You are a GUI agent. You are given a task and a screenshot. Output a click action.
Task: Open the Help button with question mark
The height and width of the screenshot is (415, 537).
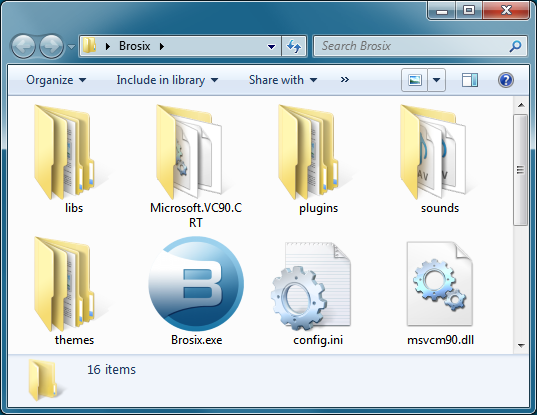[x=506, y=80]
